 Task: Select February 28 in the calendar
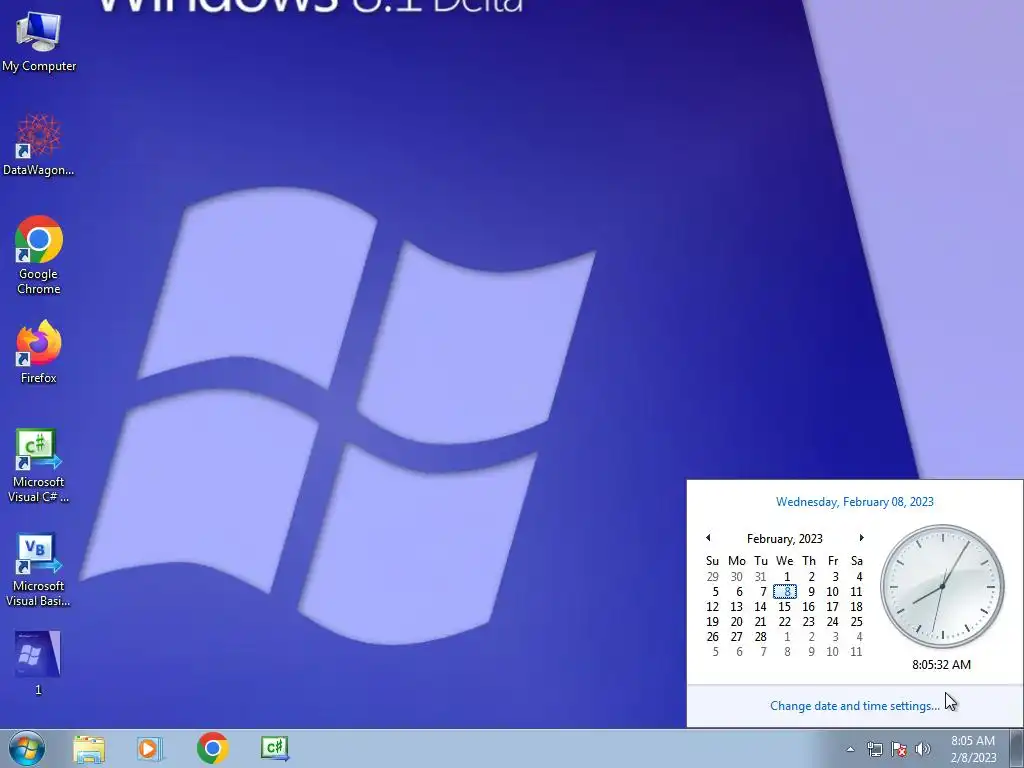click(x=760, y=637)
